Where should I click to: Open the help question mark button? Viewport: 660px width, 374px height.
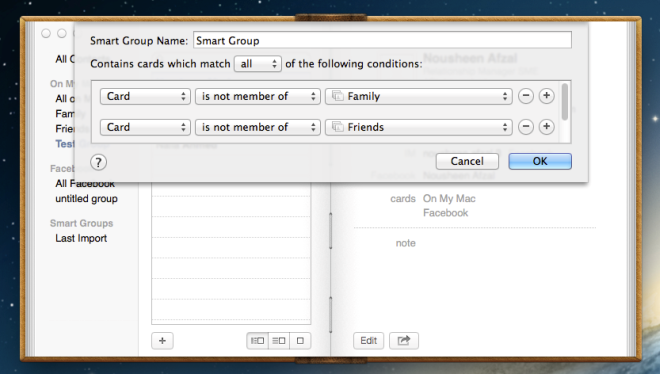pos(98,162)
